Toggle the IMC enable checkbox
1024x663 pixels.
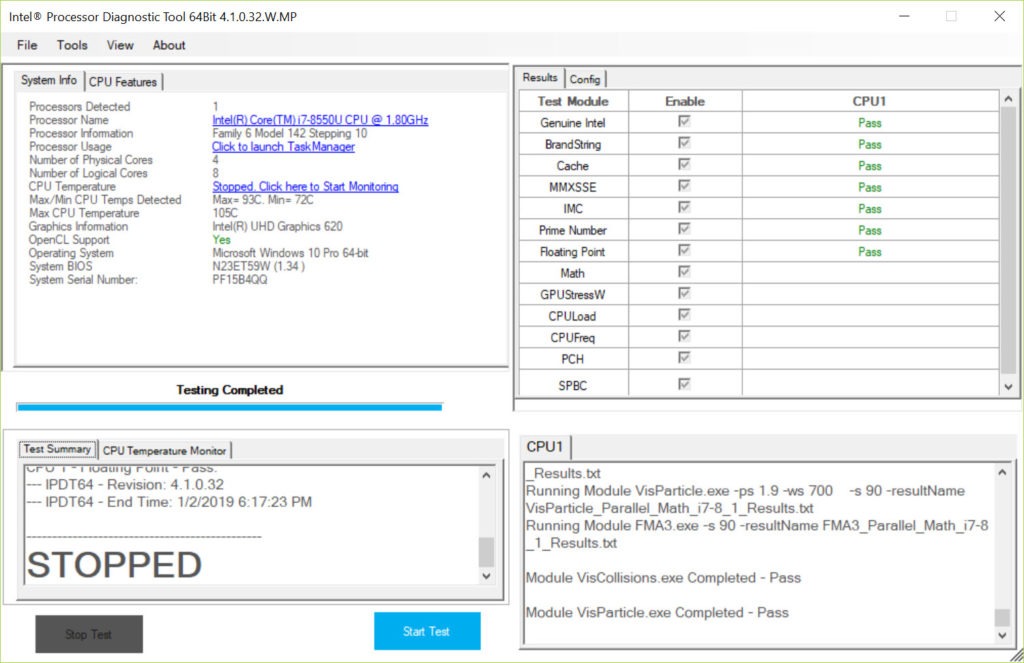(684, 208)
